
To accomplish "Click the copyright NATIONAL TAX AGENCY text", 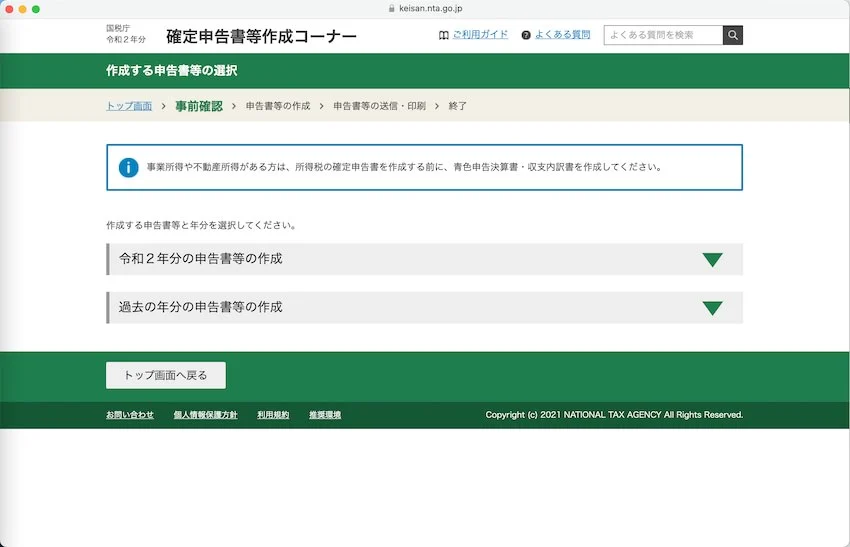I will [x=614, y=415].
